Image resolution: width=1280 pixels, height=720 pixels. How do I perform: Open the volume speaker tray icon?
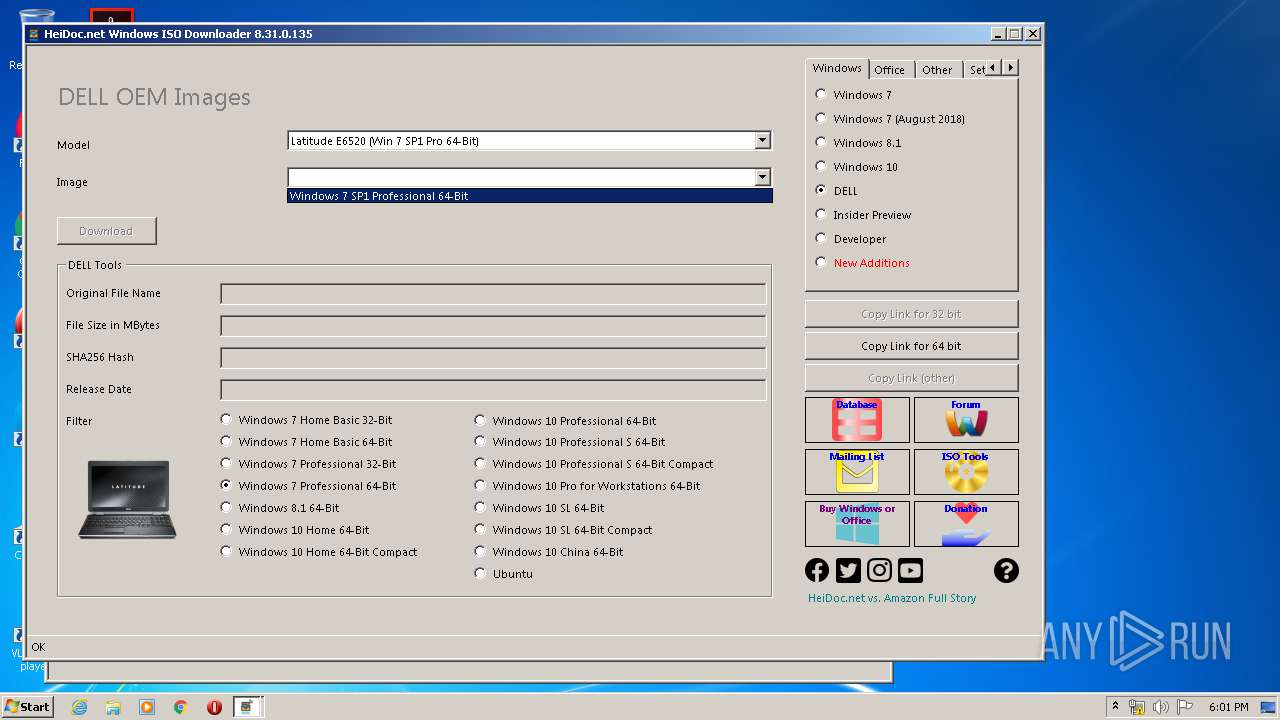pos(1161,707)
